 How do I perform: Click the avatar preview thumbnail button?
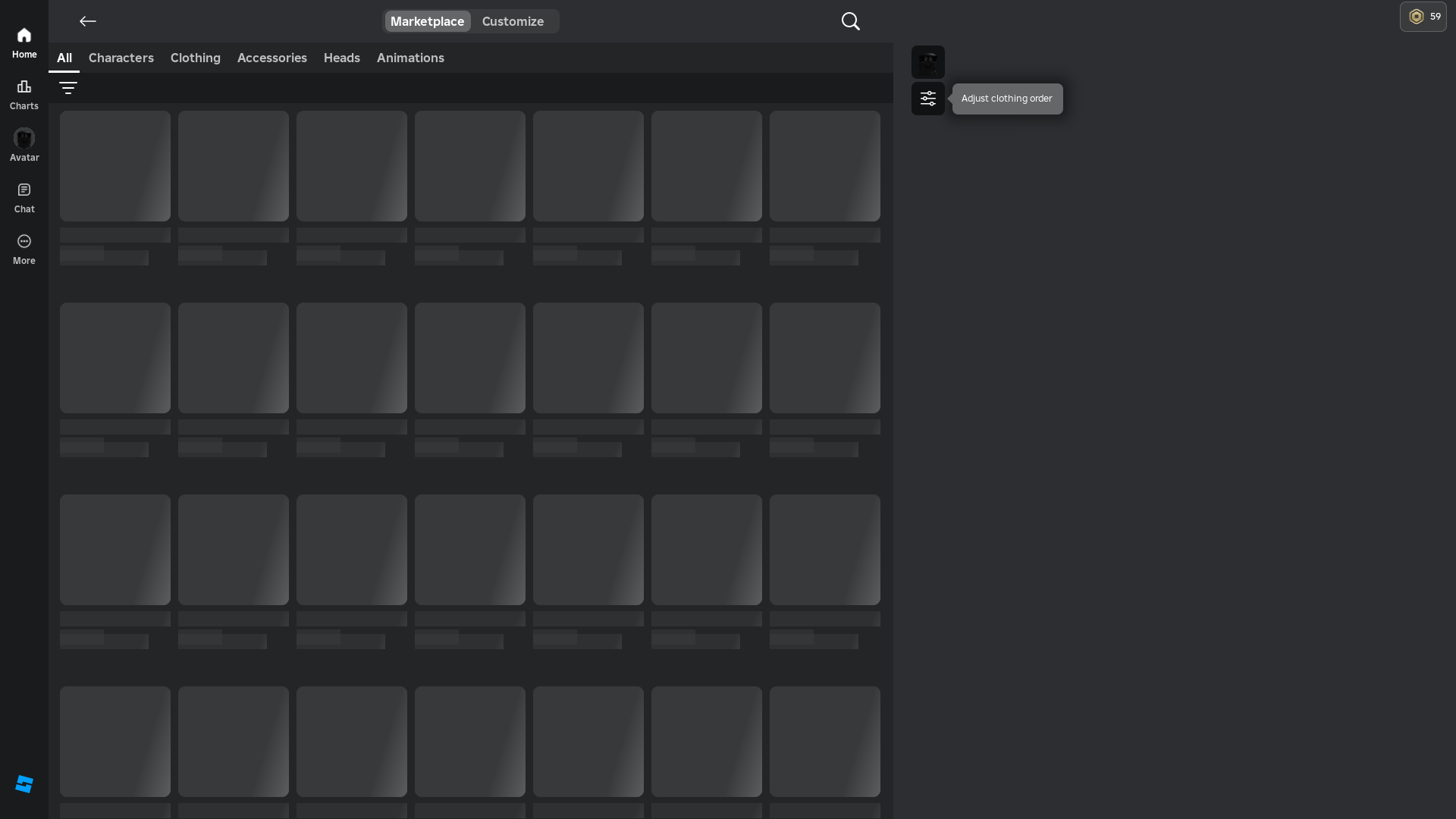point(927,62)
